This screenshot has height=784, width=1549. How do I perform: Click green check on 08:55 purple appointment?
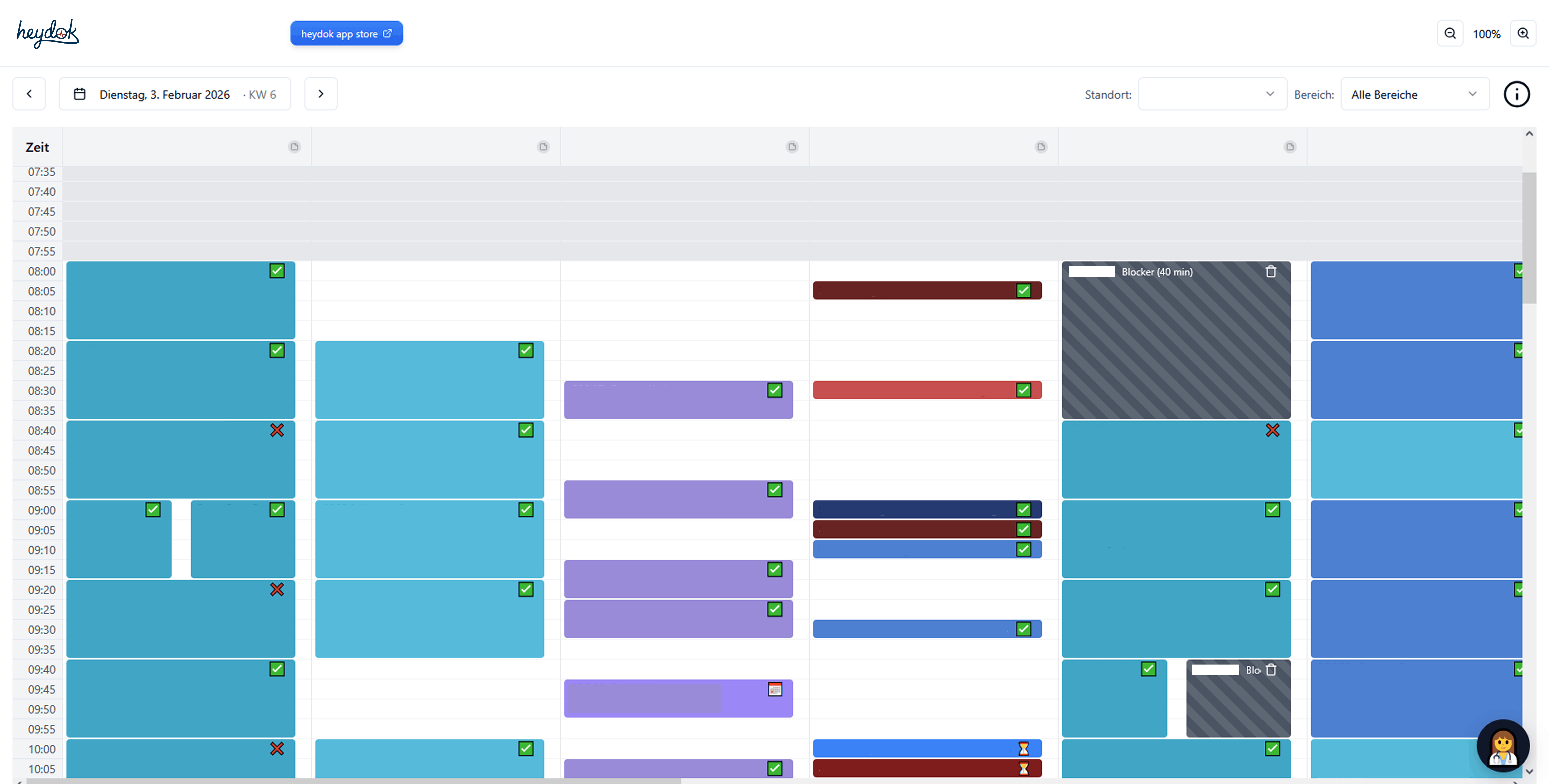click(x=774, y=490)
